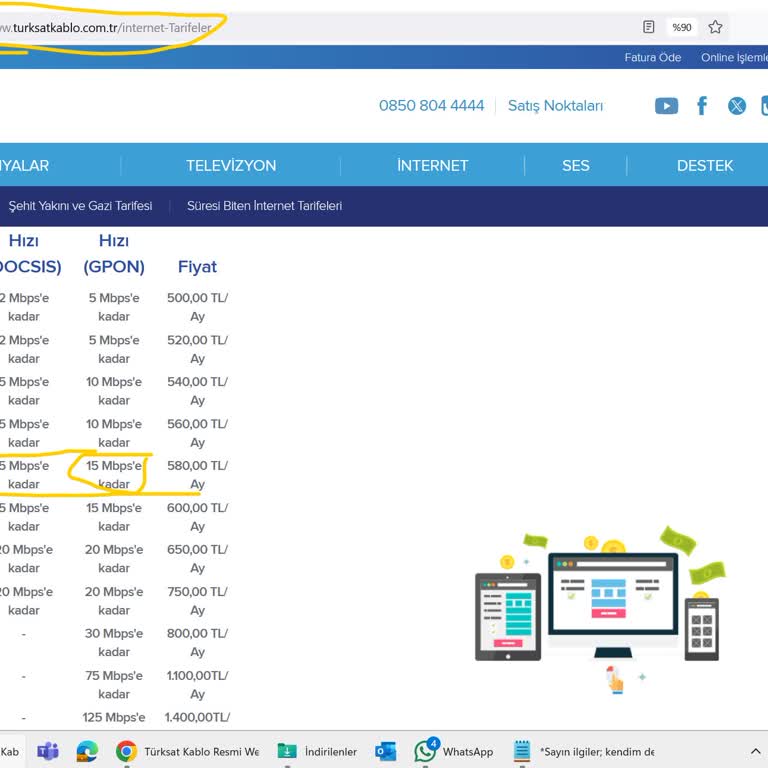The image size is (768, 768).
Task: Open Satış Noktaları link
Action: [555, 106]
